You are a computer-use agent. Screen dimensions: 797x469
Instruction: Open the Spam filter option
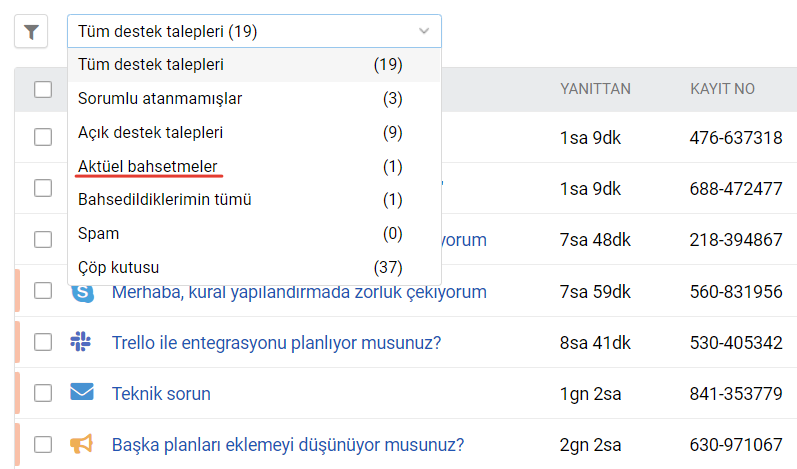98,233
